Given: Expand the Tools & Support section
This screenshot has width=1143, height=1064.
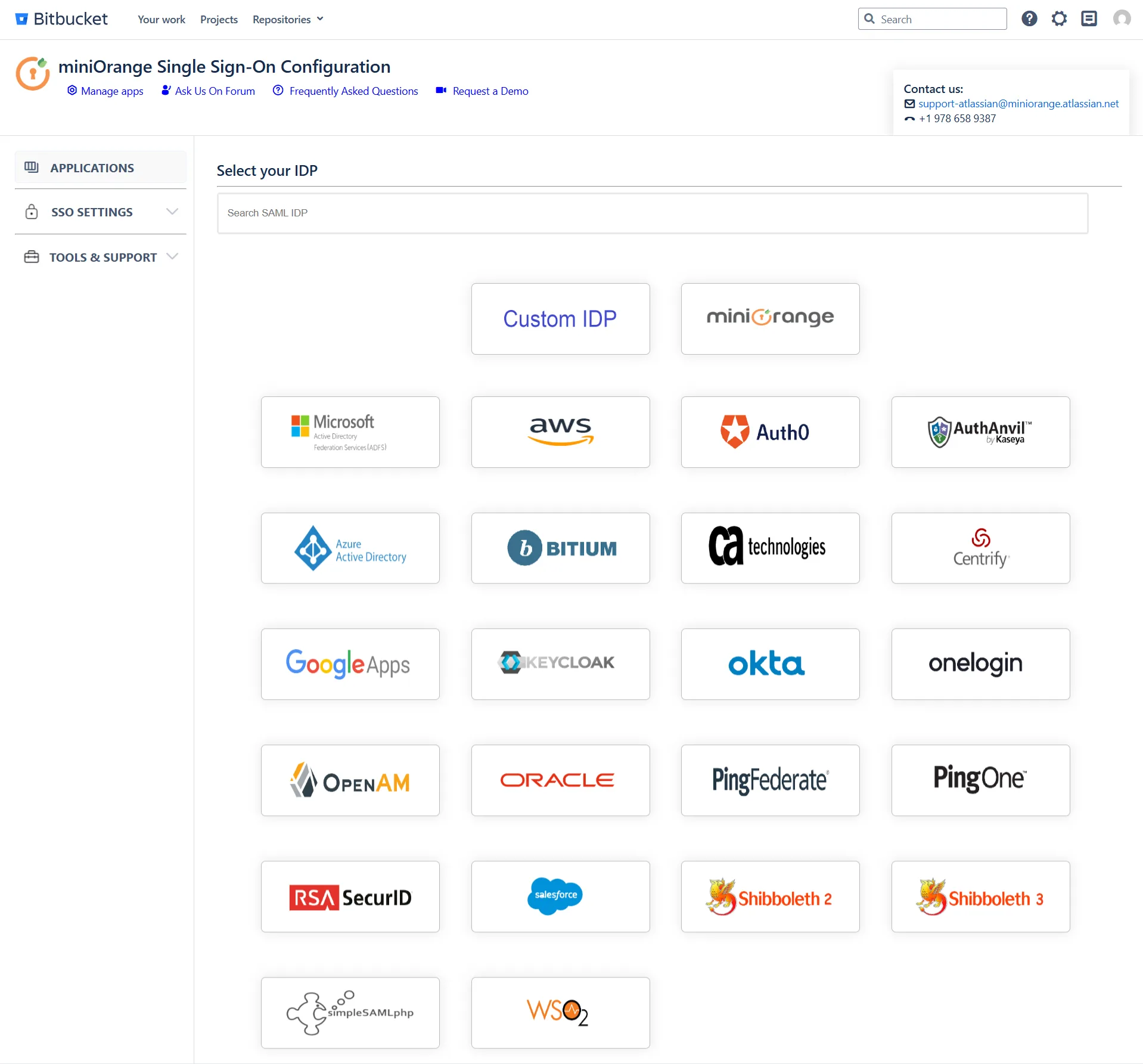Looking at the screenshot, I should (100, 256).
